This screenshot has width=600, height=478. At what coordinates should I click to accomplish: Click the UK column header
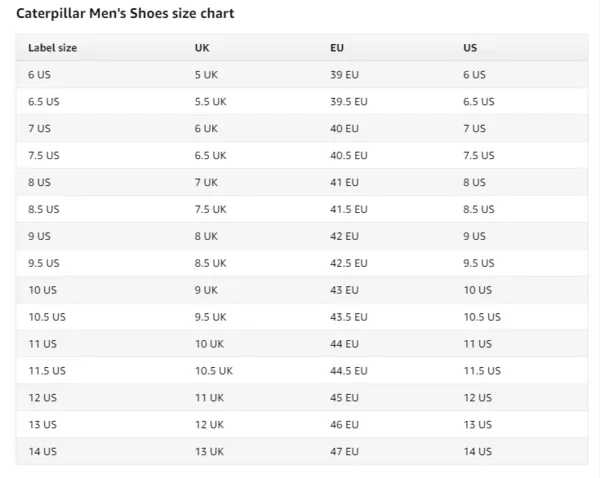(202, 48)
